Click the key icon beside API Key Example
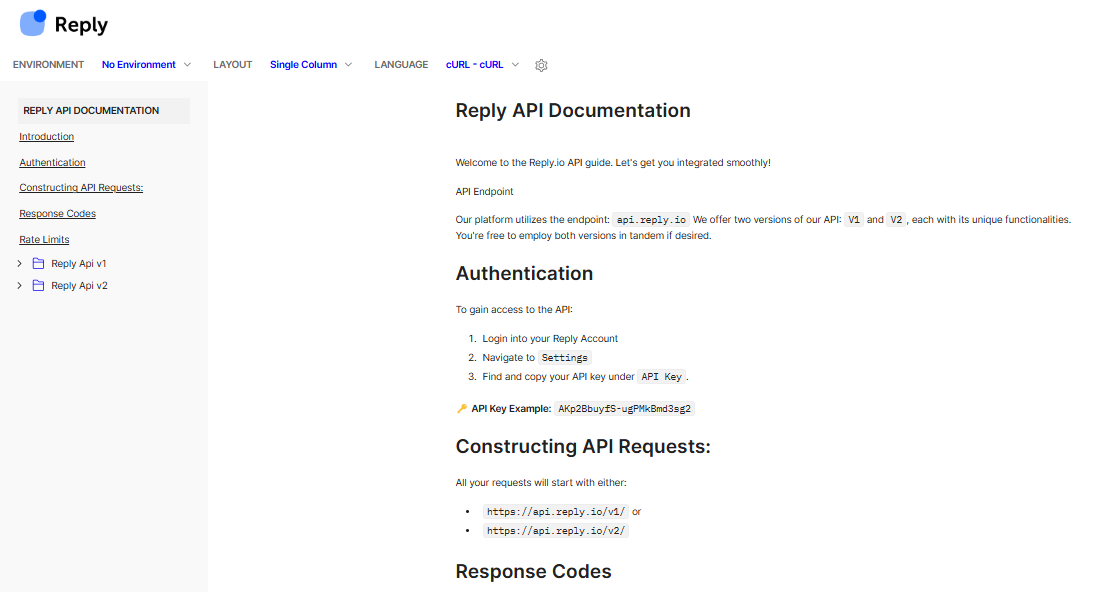1095x592 pixels. [x=462, y=408]
